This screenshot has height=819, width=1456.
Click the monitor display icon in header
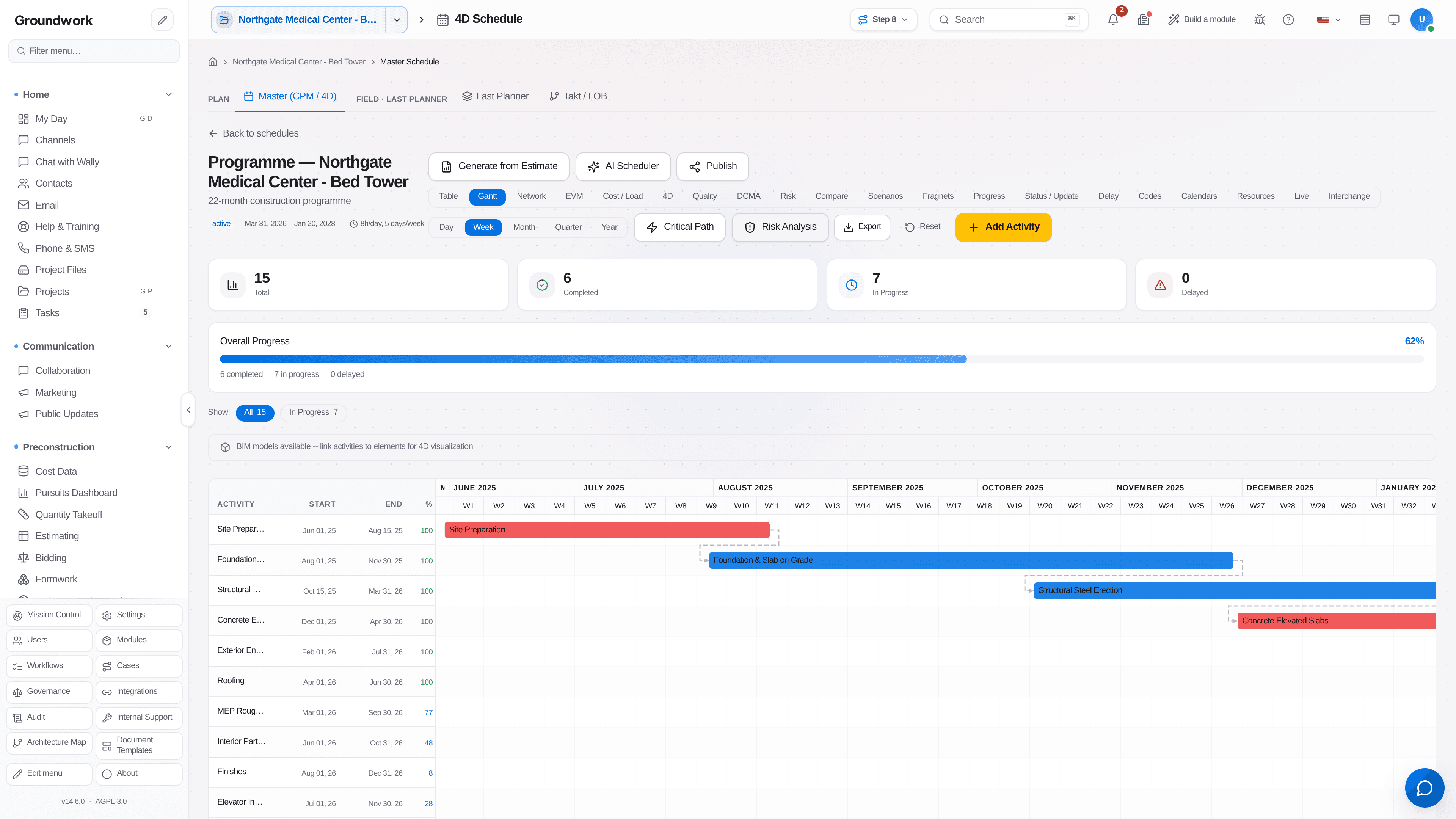point(1393,20)
